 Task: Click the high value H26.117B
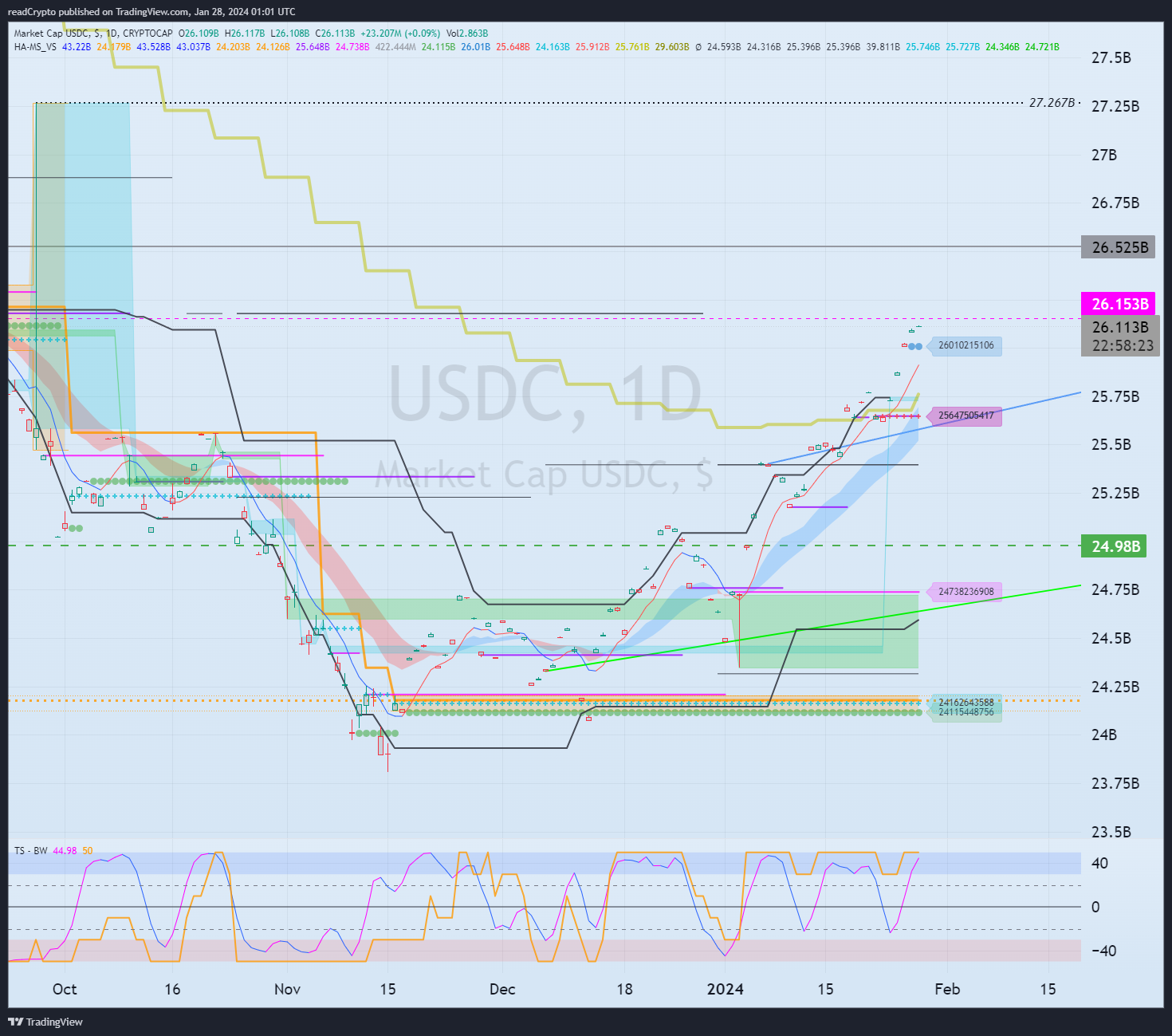pos(245,33)
